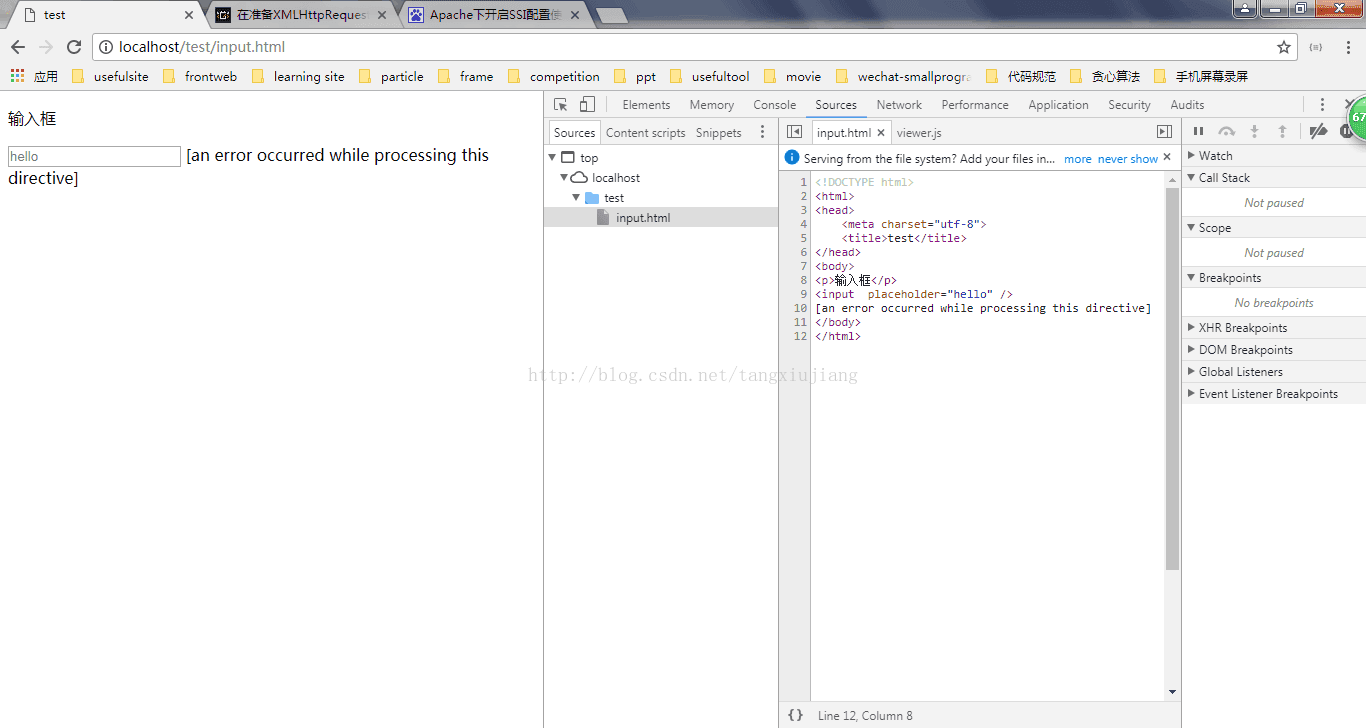Image resolution: width=1366 pixels, height=728 pixels.
Task: Click the info icon in the notice bar
Action: [792, 158]
